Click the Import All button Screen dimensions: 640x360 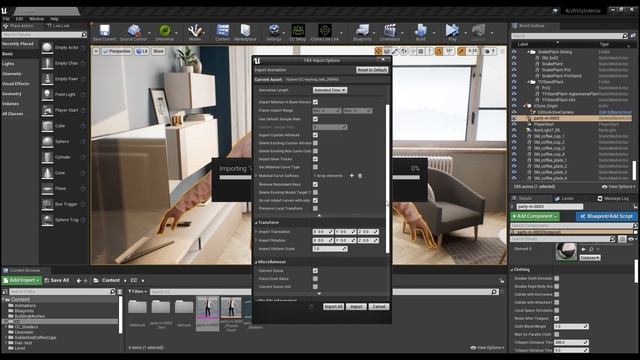pyautogui.click(x=333, y=307)
